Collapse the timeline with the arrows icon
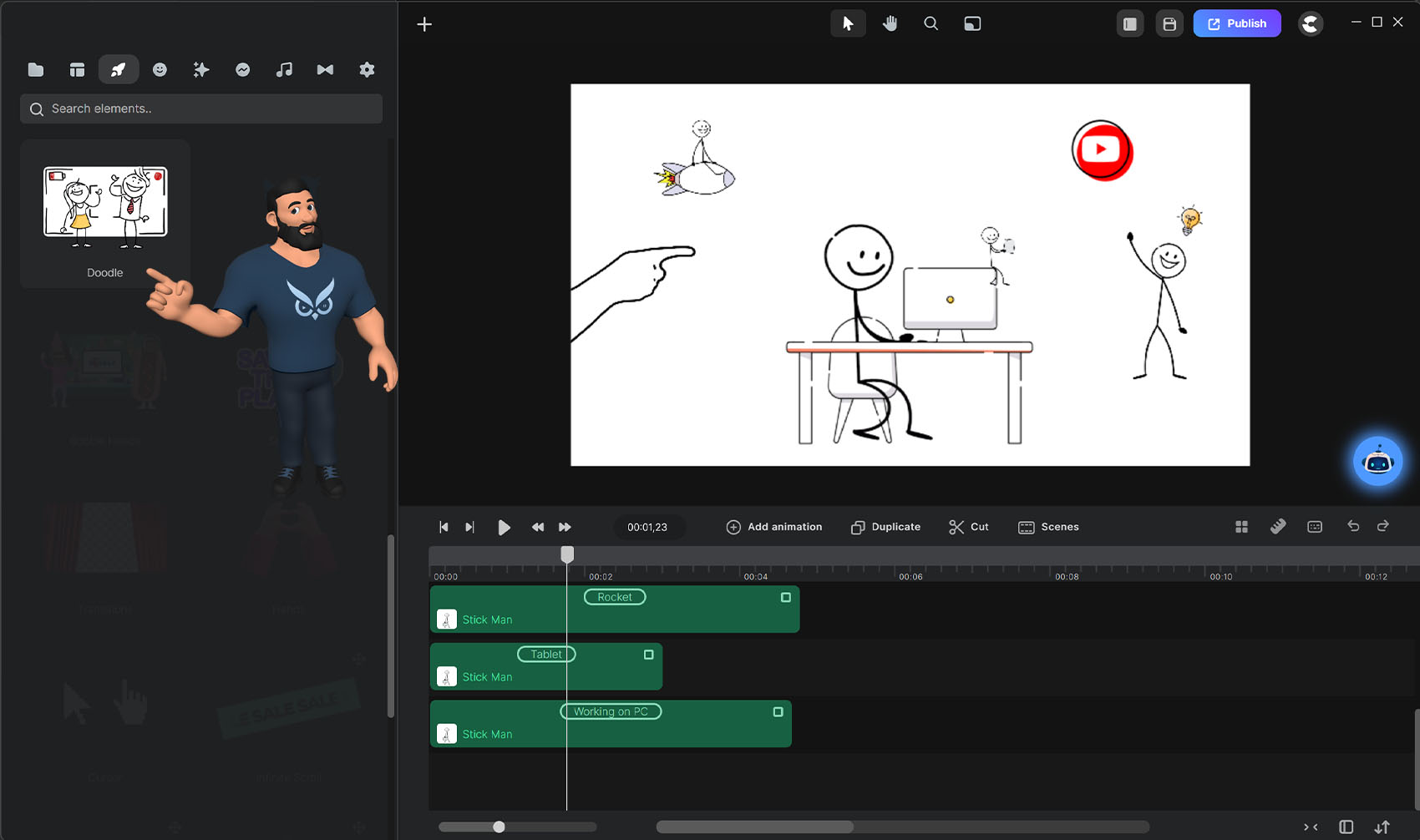 click(1311, 827)
